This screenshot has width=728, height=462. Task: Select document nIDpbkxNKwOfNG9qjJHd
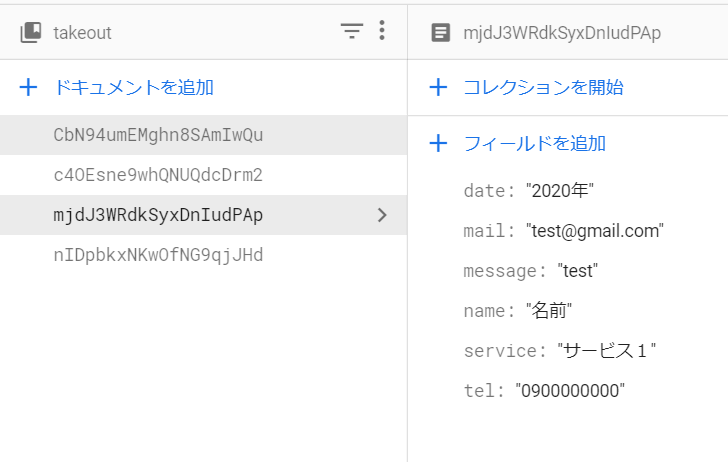tap(158, 255)
